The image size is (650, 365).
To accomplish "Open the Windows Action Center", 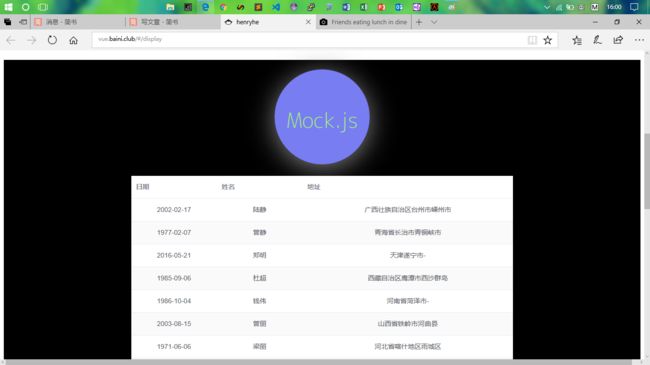I will 634,7.
